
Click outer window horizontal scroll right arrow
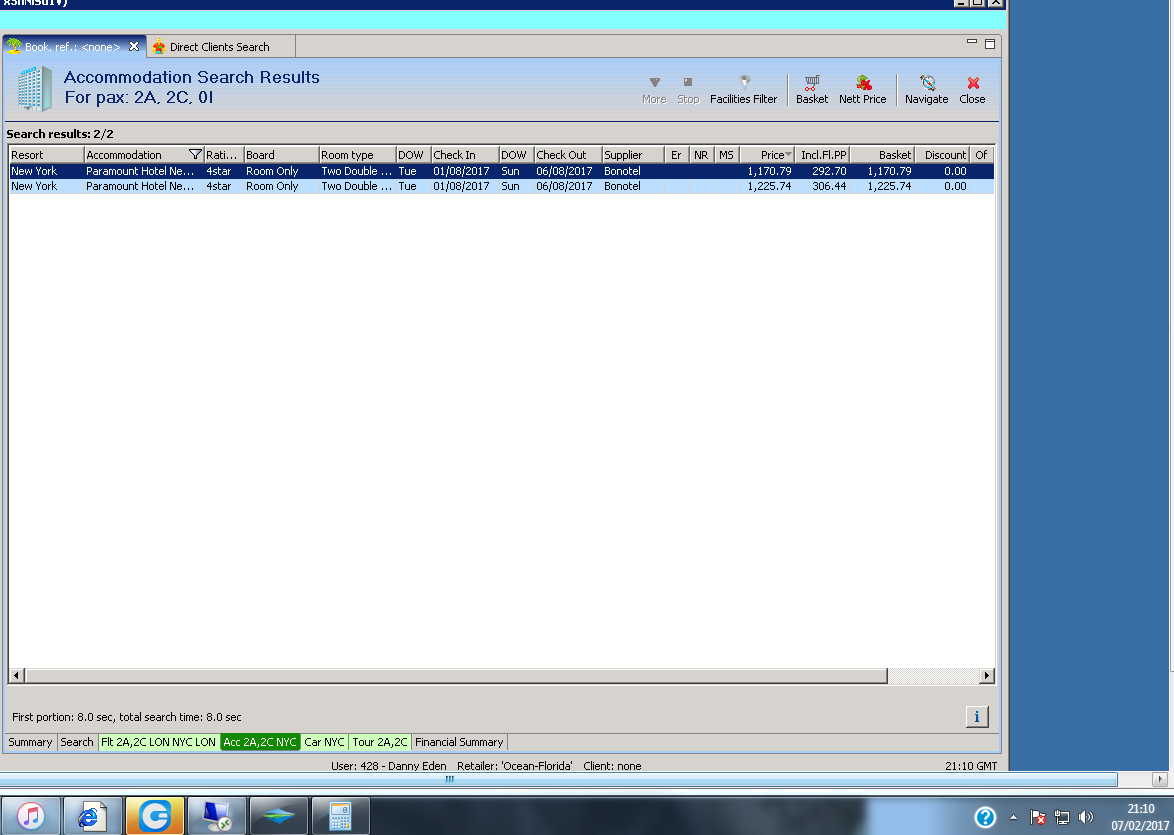1161,779
